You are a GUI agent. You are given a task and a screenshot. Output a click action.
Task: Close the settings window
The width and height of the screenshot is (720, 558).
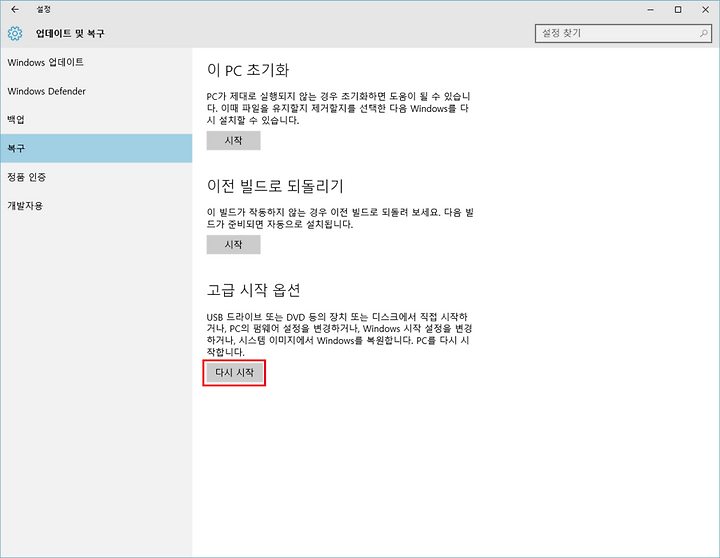click(x=705, y=10)
